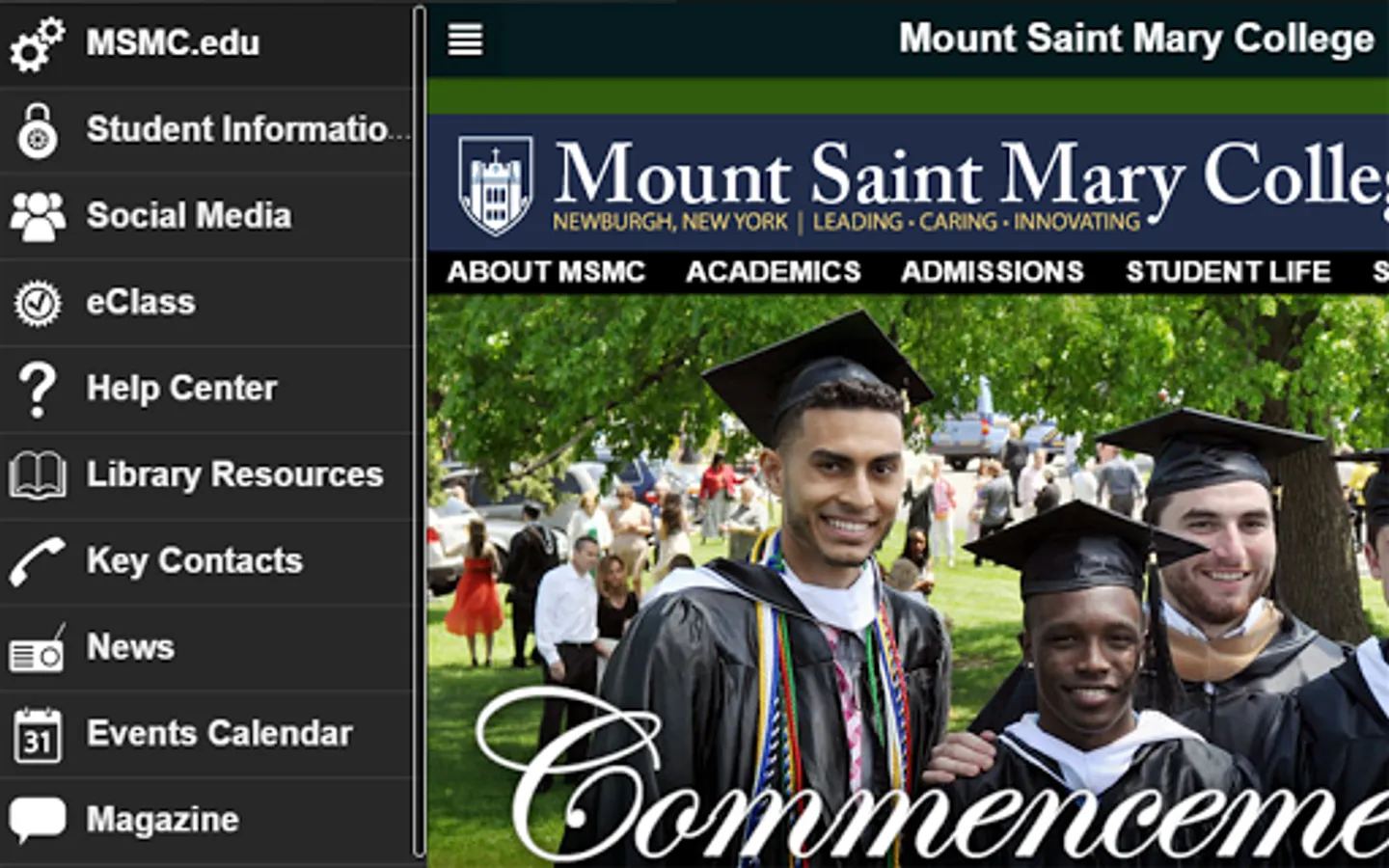Click the checkmark badge icon for eClass
The width and height of the screenshot is (1389, 868).
point(38,303)
